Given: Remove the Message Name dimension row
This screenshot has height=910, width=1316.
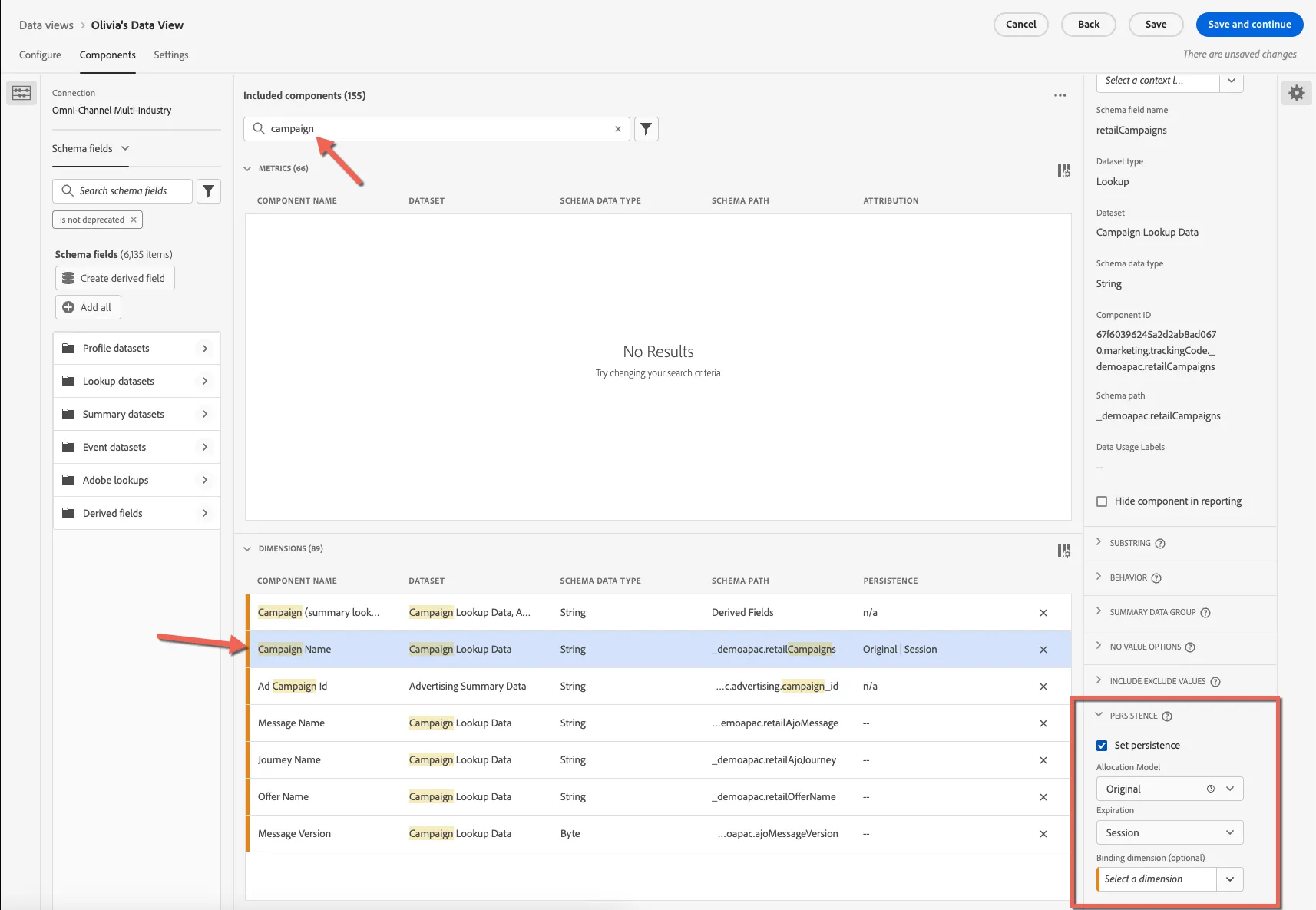Looking at the screenshot, I should [1043, 723].
